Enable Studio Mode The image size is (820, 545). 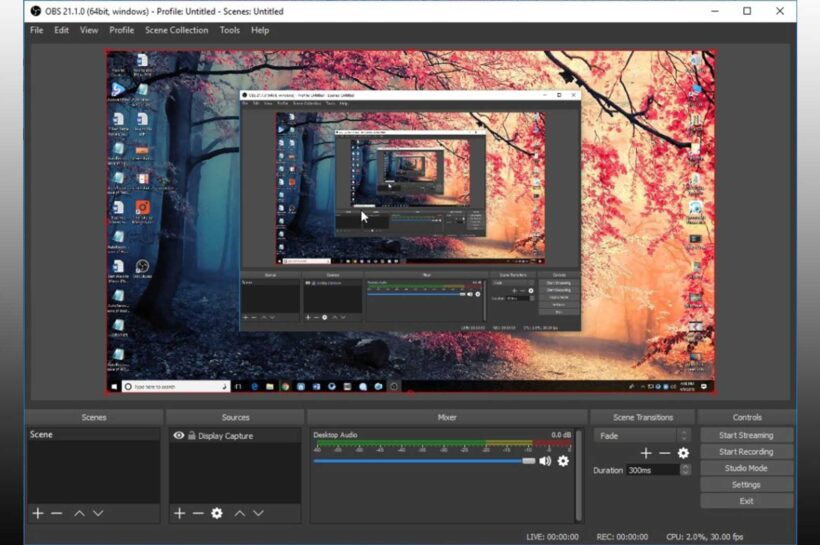click(x=746, y=468)
